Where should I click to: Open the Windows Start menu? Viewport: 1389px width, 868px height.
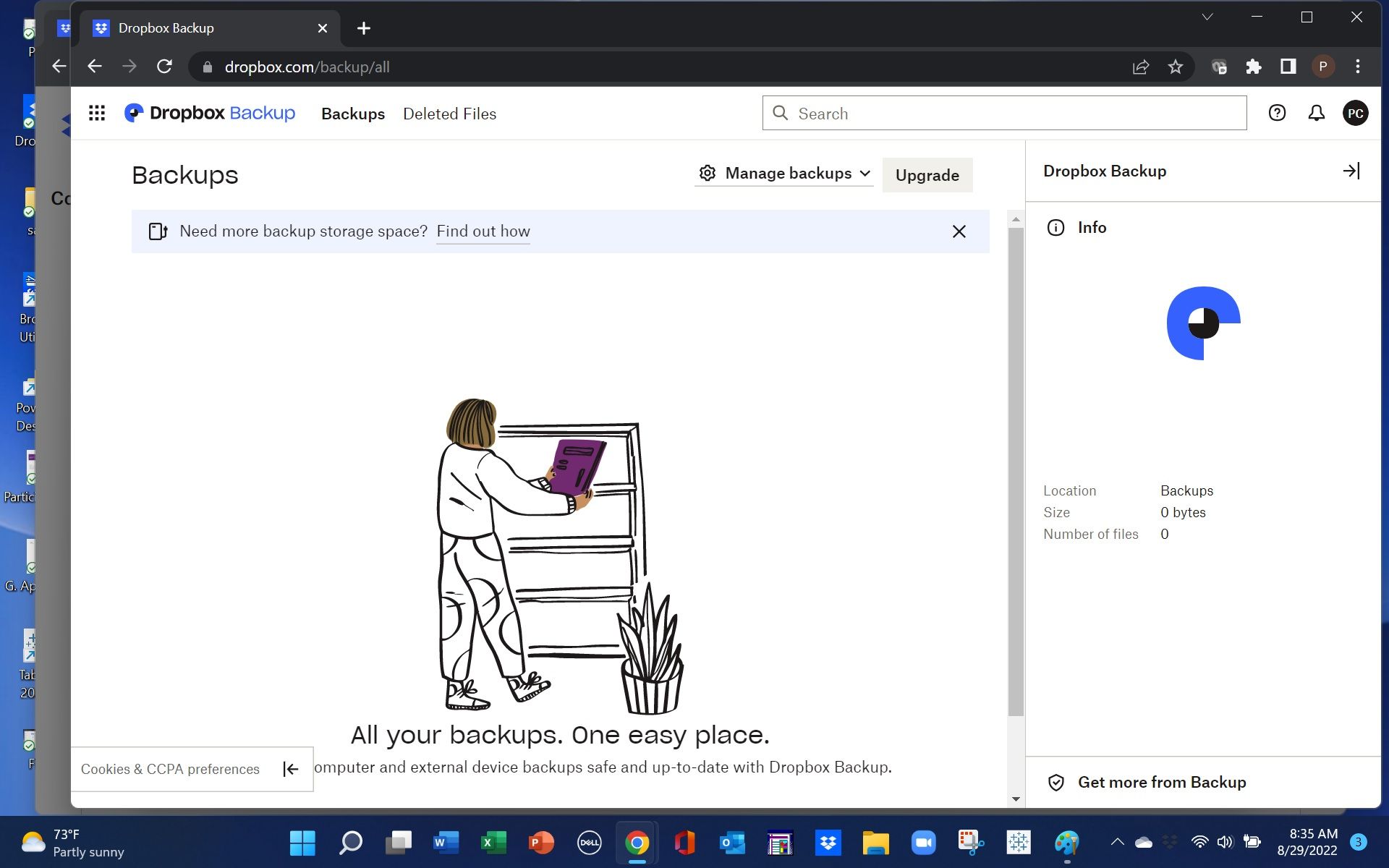pyautogui.click(x=302, y=843)
